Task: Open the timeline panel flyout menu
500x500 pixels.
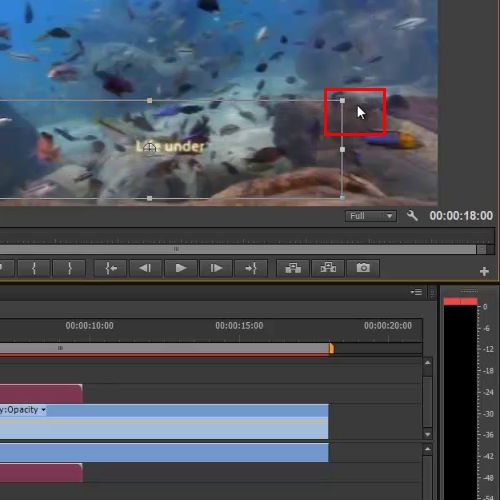Action: coord(416,292)
